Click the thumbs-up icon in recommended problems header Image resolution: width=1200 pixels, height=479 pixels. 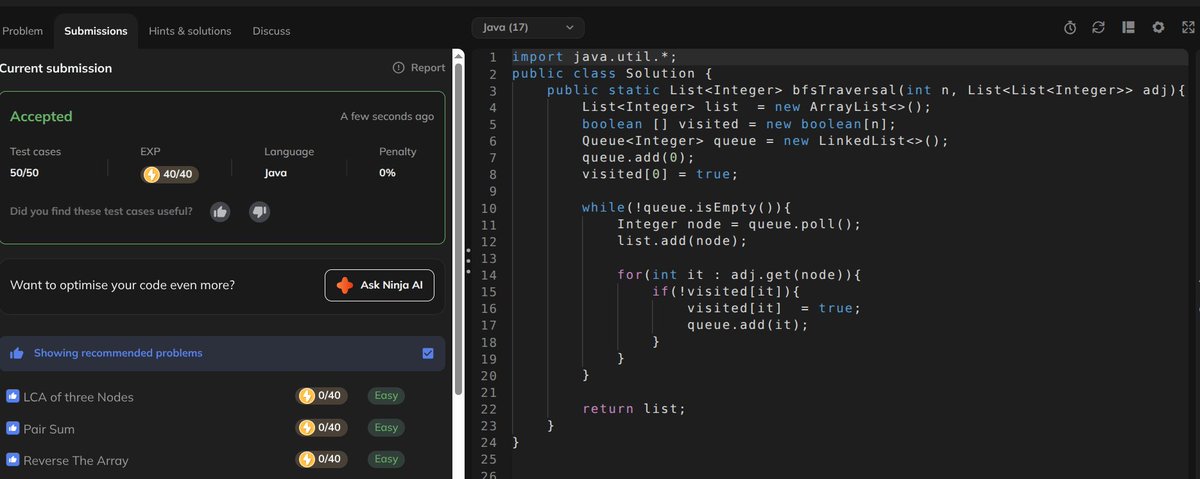pyautogui.click(x=16, y=353)
